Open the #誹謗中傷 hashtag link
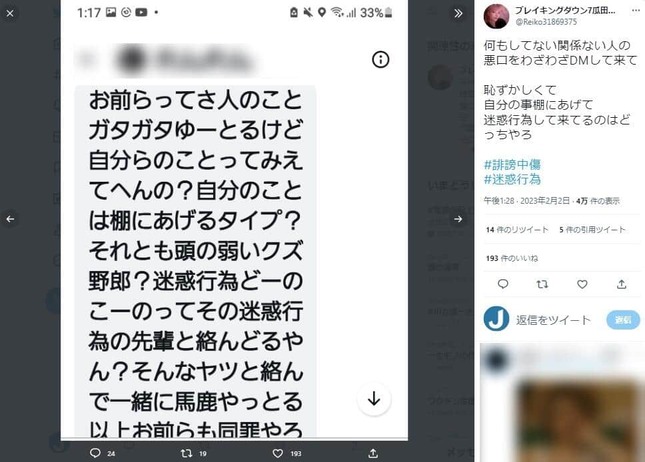The image size is (645, 462). click(512, 165)
